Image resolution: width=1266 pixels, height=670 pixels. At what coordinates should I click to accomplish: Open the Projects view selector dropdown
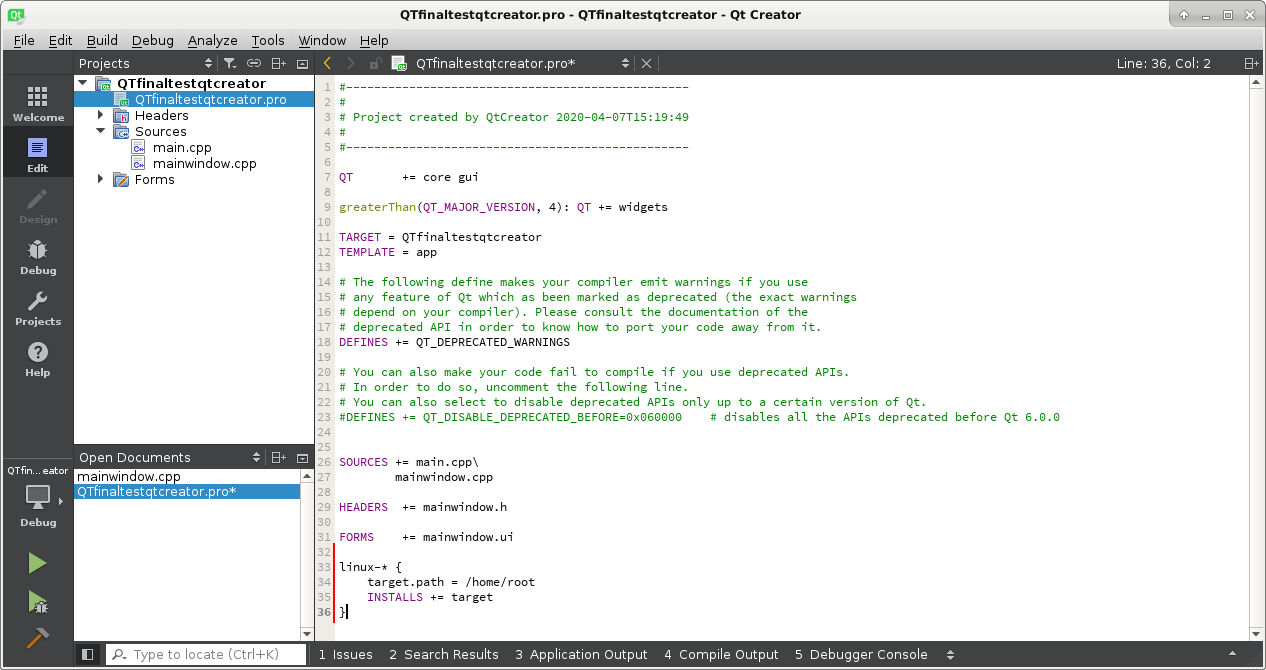click(x=144, y=63)
